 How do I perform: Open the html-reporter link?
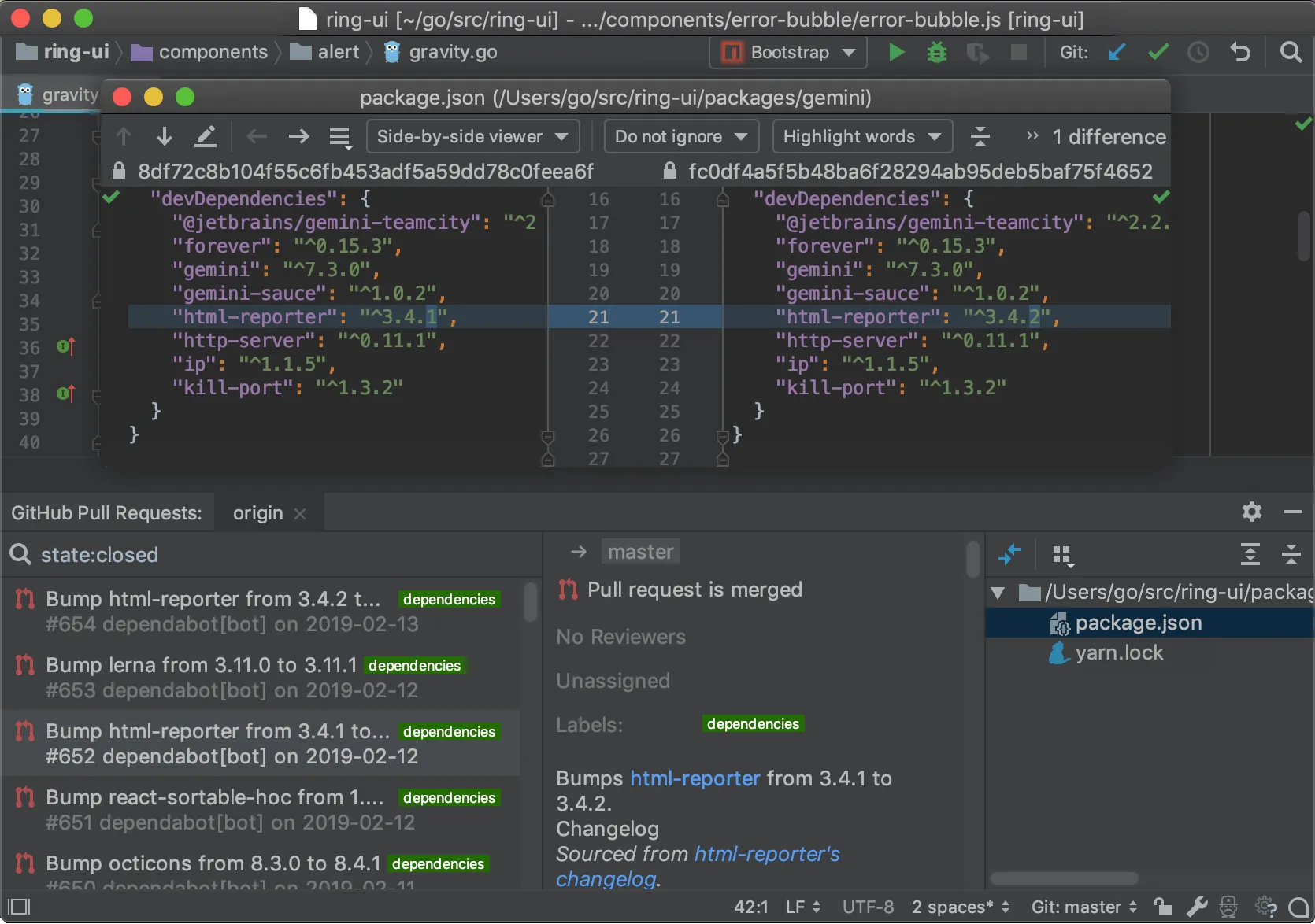695,778
